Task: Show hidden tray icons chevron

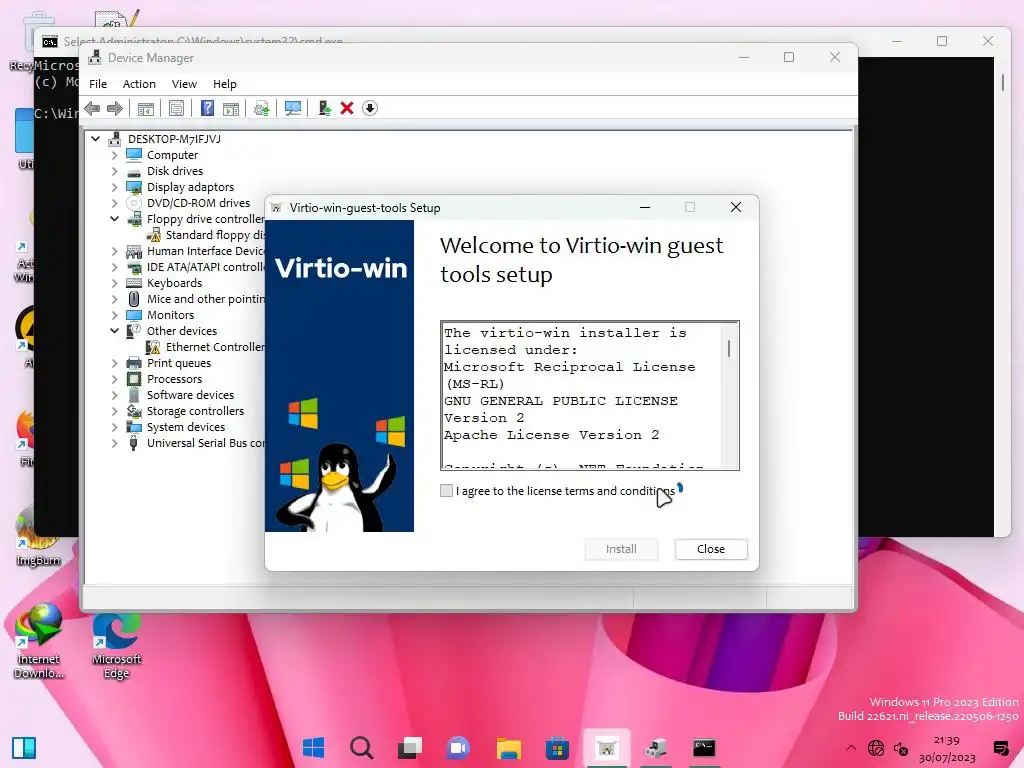Action: coord(850,748)
